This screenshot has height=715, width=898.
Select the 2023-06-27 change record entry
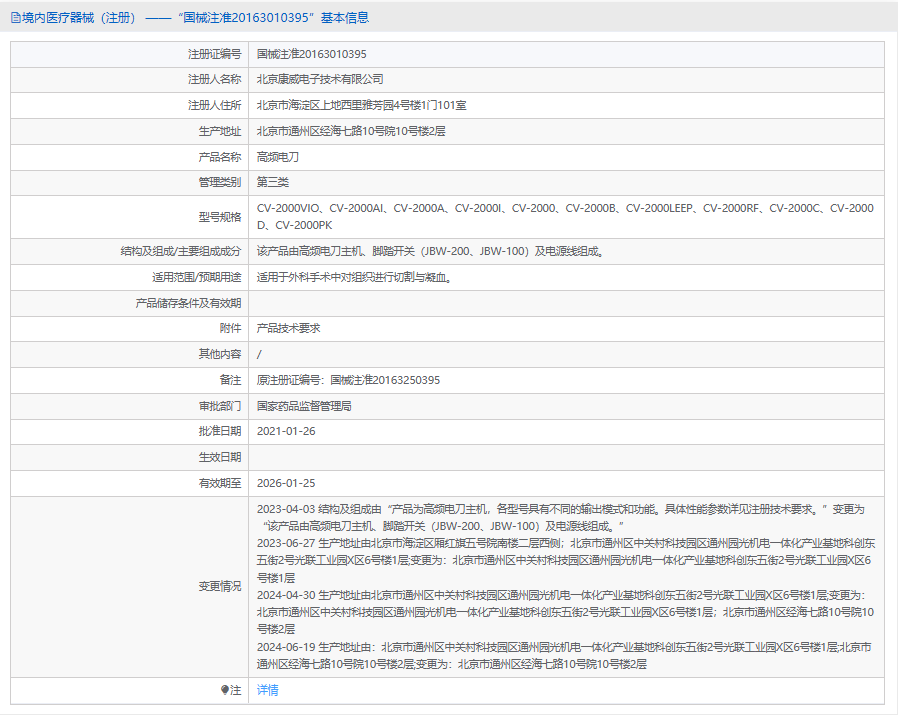pos(566,561)
